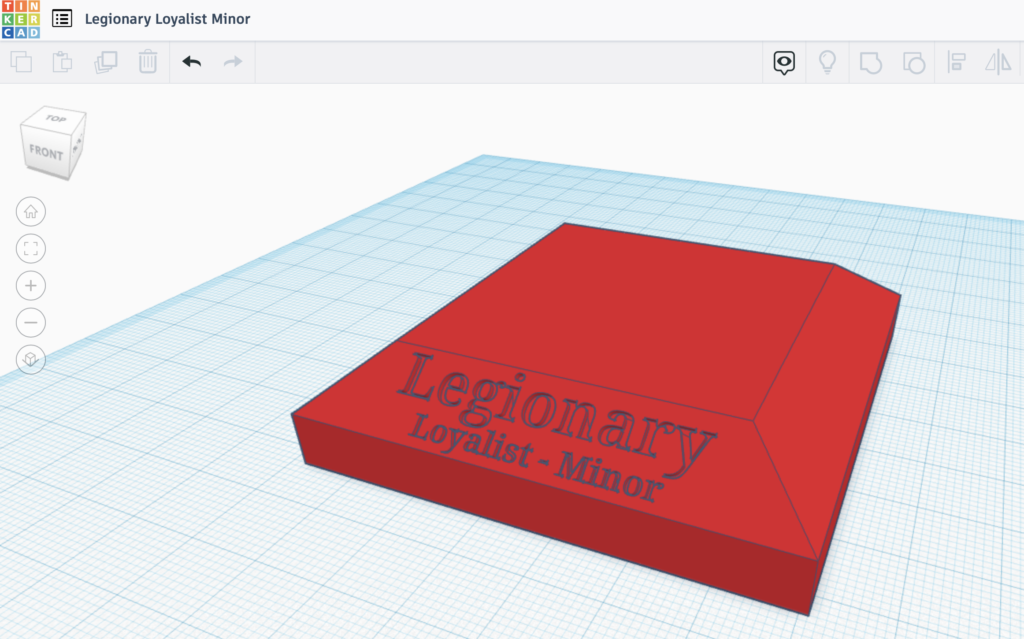This screenshot has height=639, width=1024.
Task: Zoom out with the minus button
Action: point(31,322)
